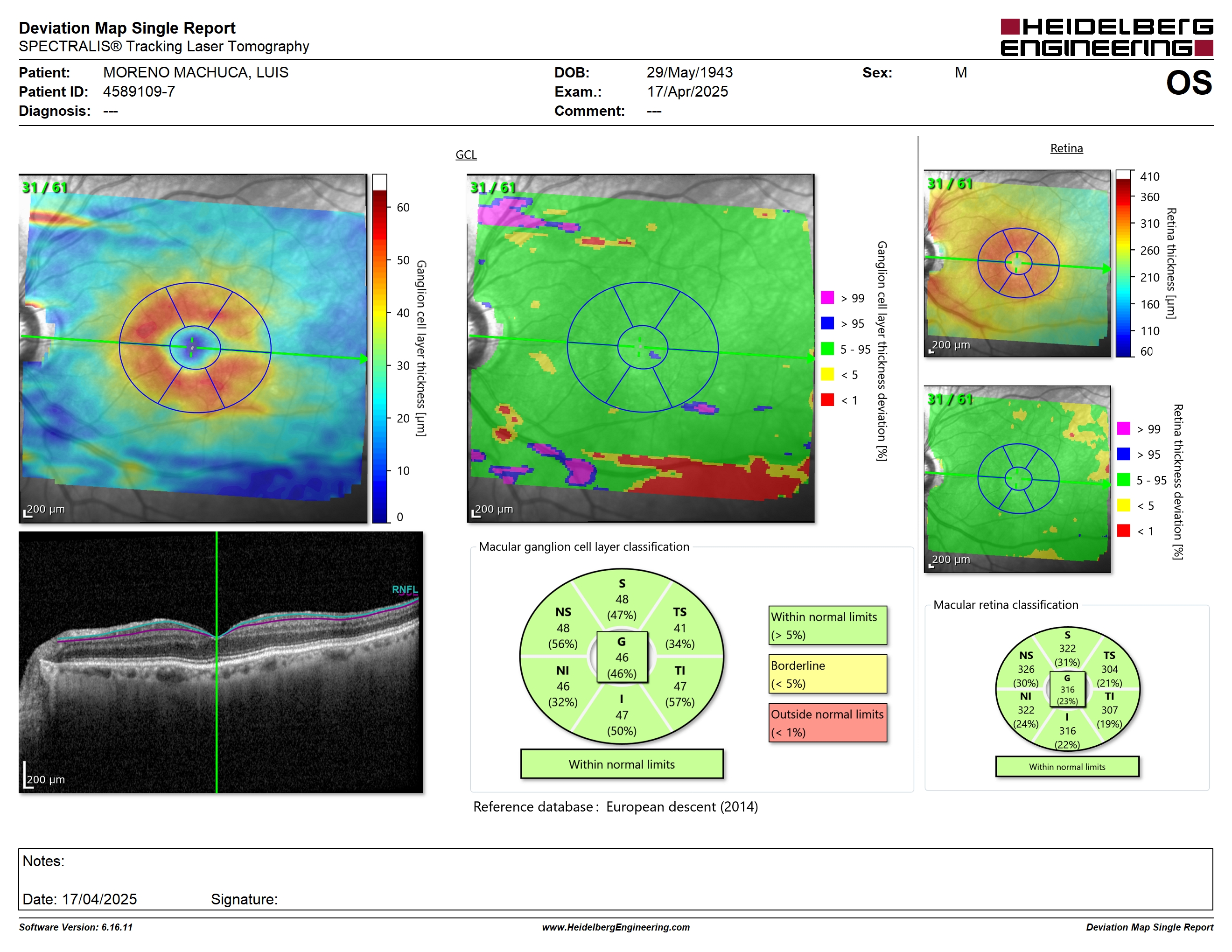Click the GCL TI sector value 47 (57%)
Image resolution: width=1232 pixels, height=952 pixels.
[x=680, y=694]
